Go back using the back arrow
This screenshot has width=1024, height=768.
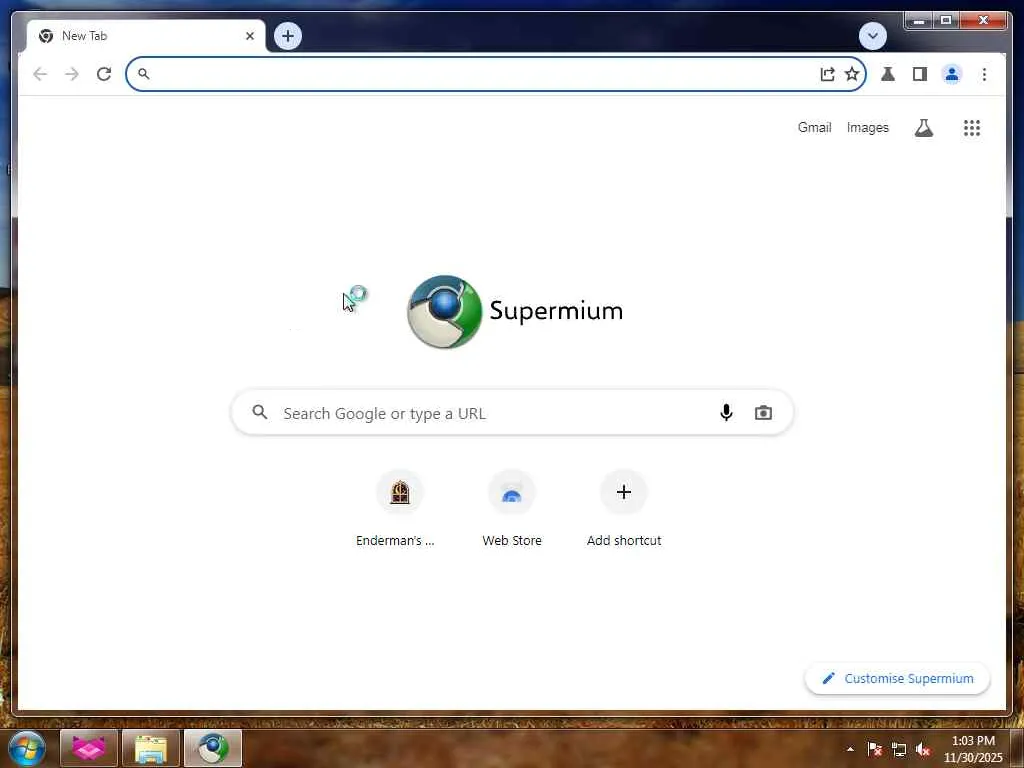[x=40, y=74]
